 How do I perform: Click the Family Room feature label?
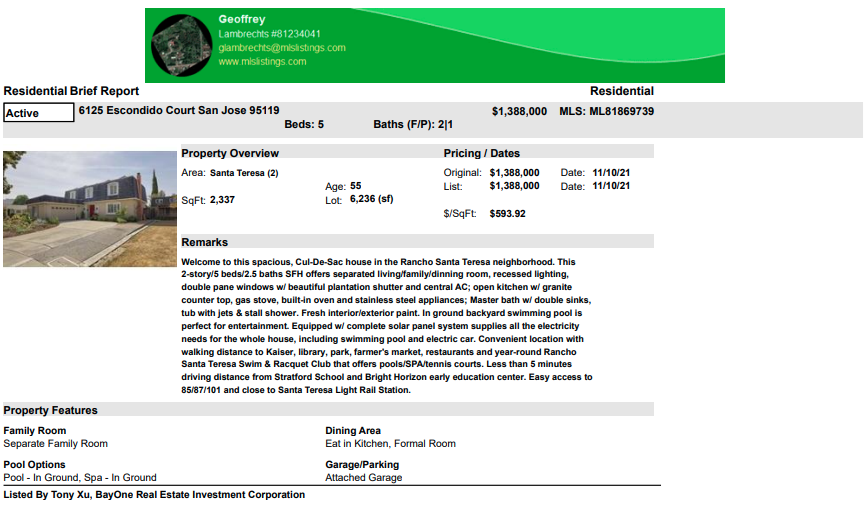point(35,431)
